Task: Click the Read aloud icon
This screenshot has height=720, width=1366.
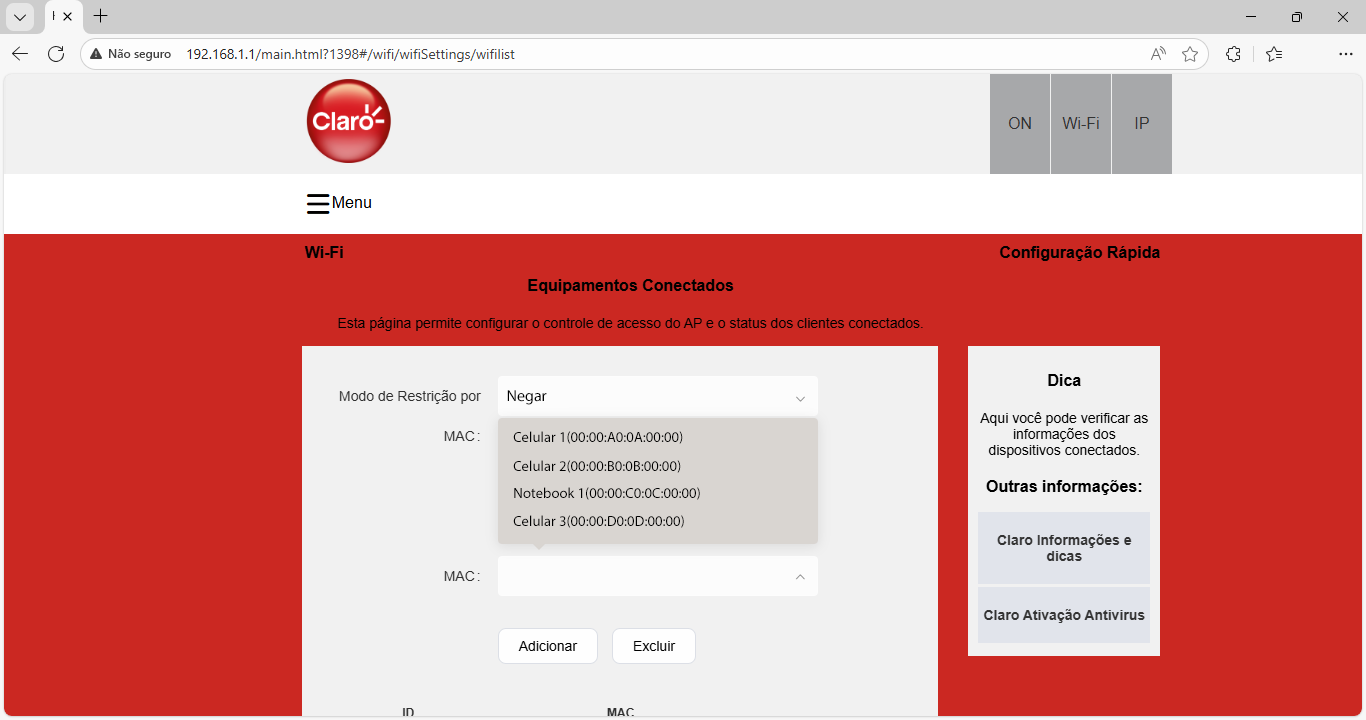Action: pos(1158,54)
